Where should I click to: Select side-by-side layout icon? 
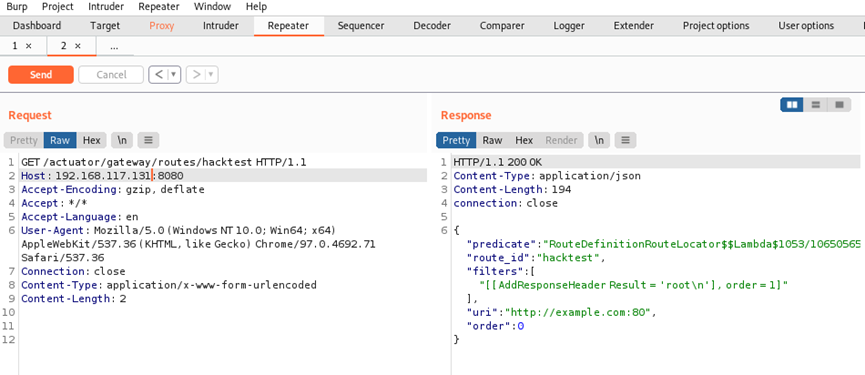[792, 105]
